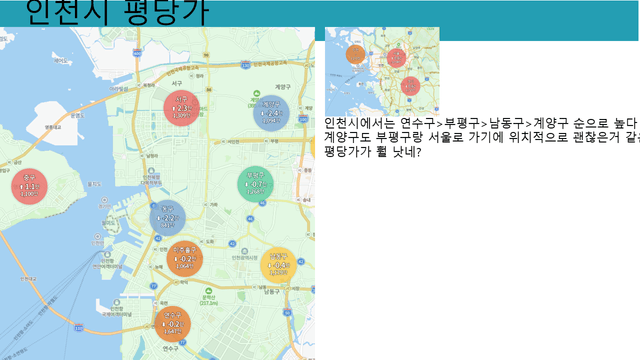Select the orange 미추홀구 price bubble
The image size is (640, 360).
185,259
